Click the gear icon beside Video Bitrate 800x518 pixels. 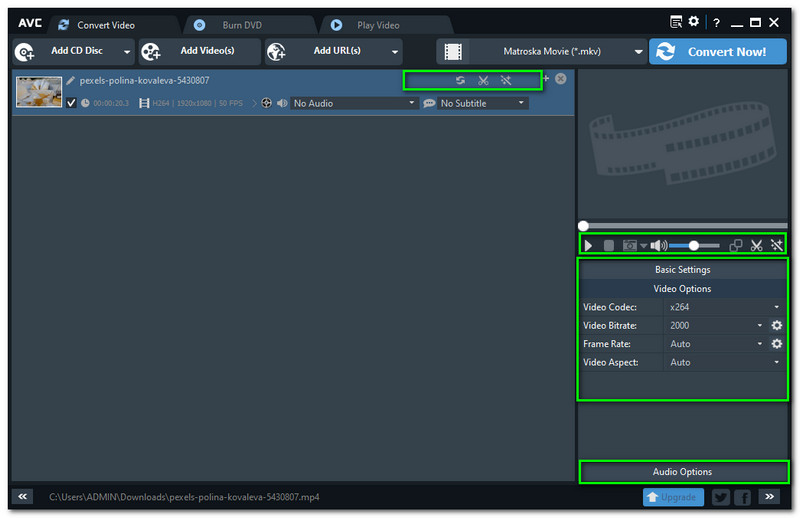coord(777,326)
